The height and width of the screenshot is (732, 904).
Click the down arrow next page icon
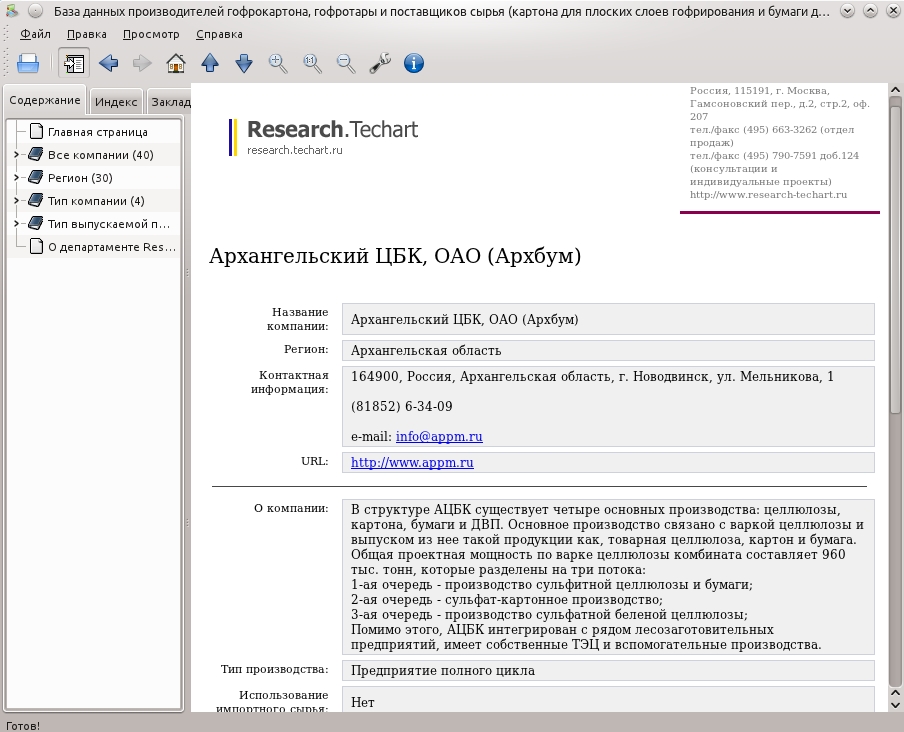(244, 63)
